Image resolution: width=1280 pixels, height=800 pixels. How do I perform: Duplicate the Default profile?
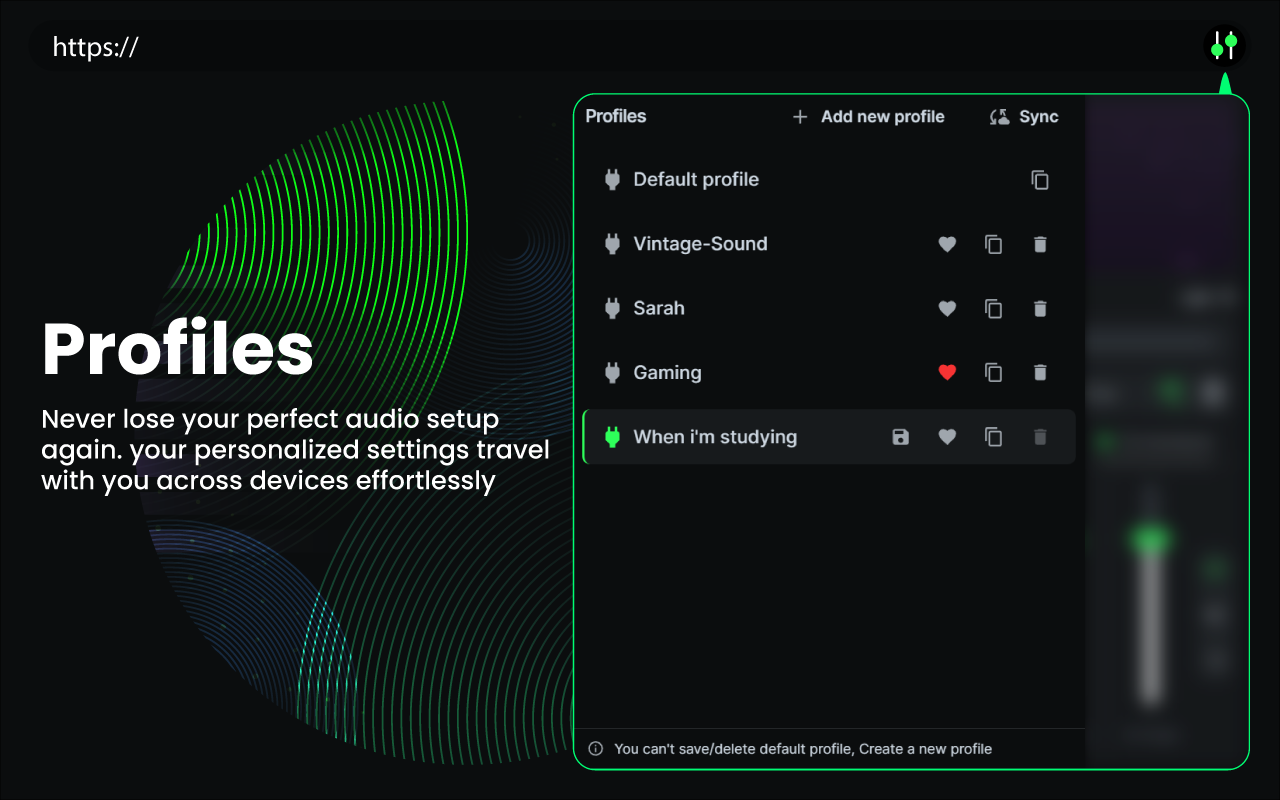[x=1040, y=180]
